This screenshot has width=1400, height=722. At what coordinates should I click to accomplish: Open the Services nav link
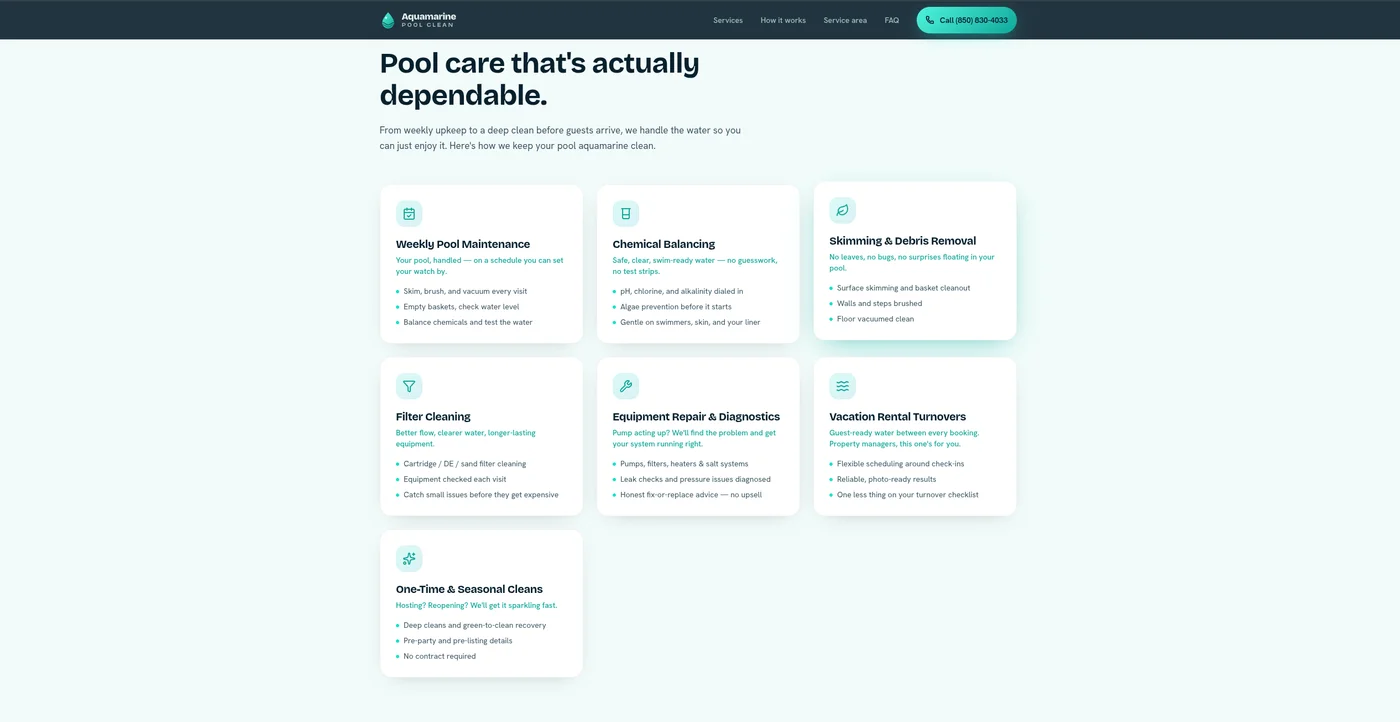coord(728,20)
